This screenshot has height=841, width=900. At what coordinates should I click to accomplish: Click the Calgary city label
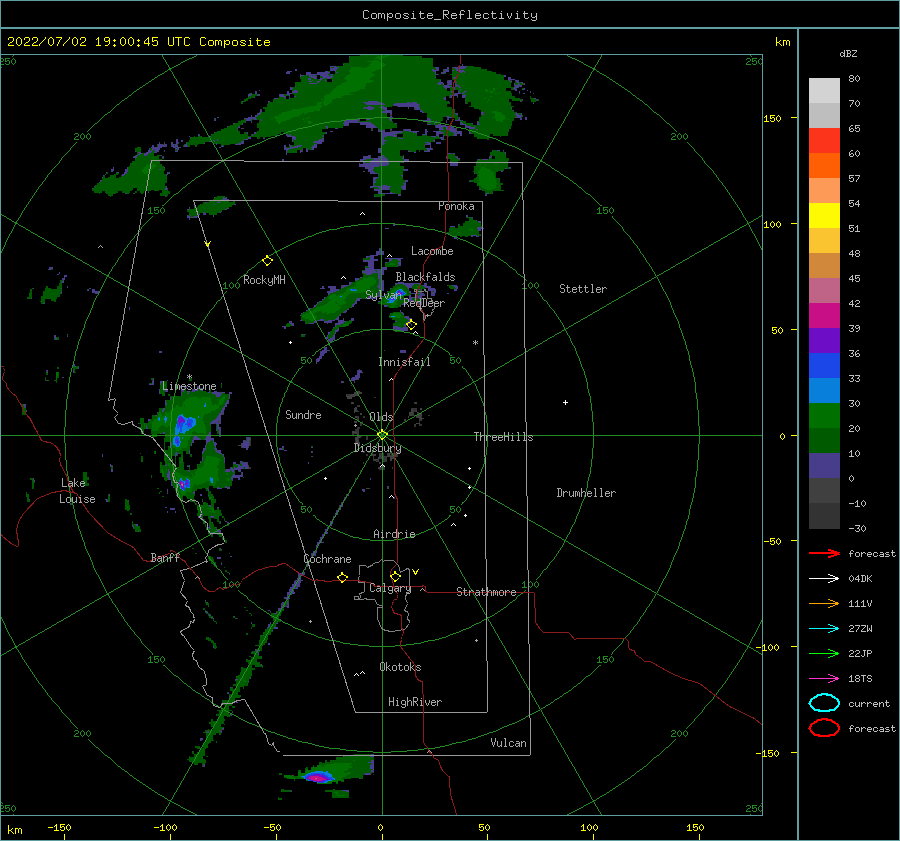tap(390, 588)
